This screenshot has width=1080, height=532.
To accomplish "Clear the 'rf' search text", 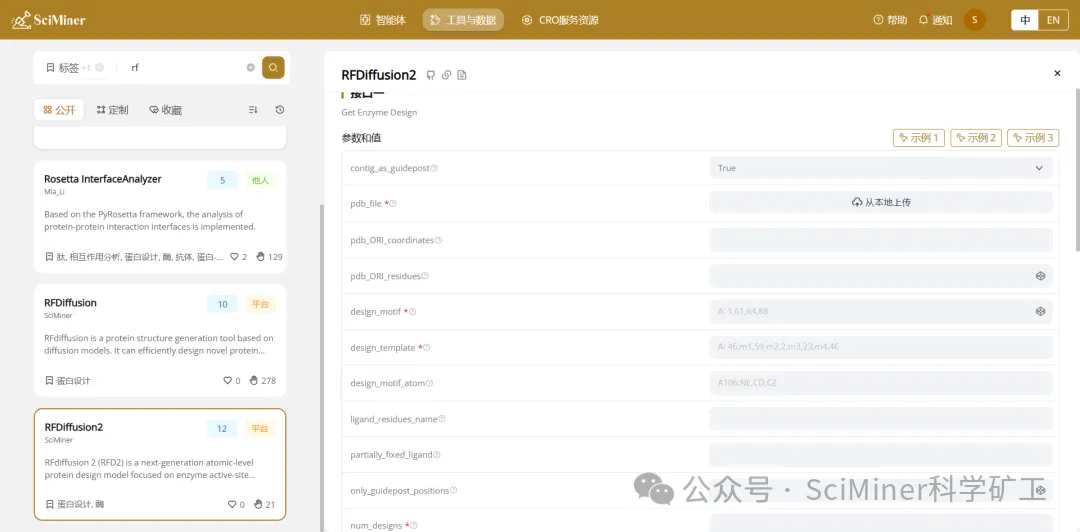I will tap(251, 68).
